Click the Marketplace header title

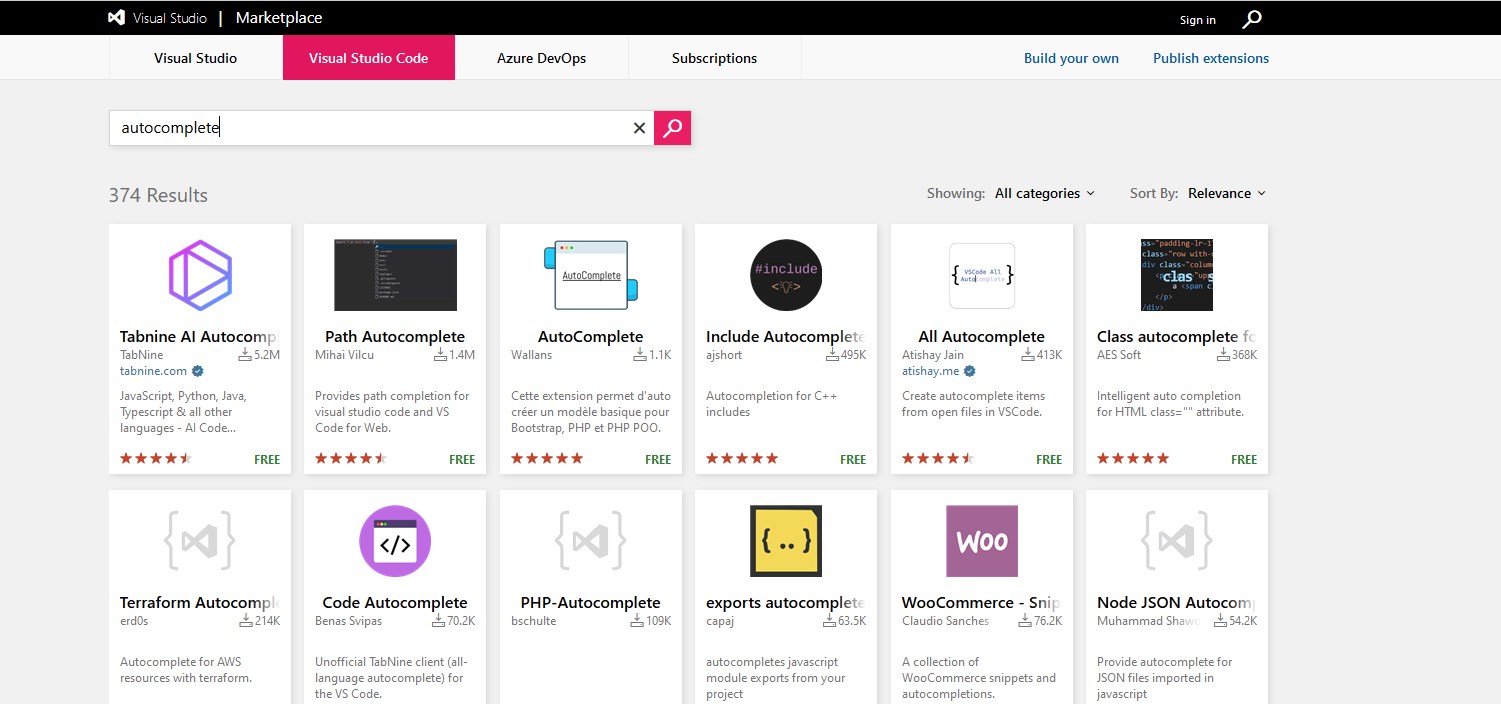click(279, 18)
